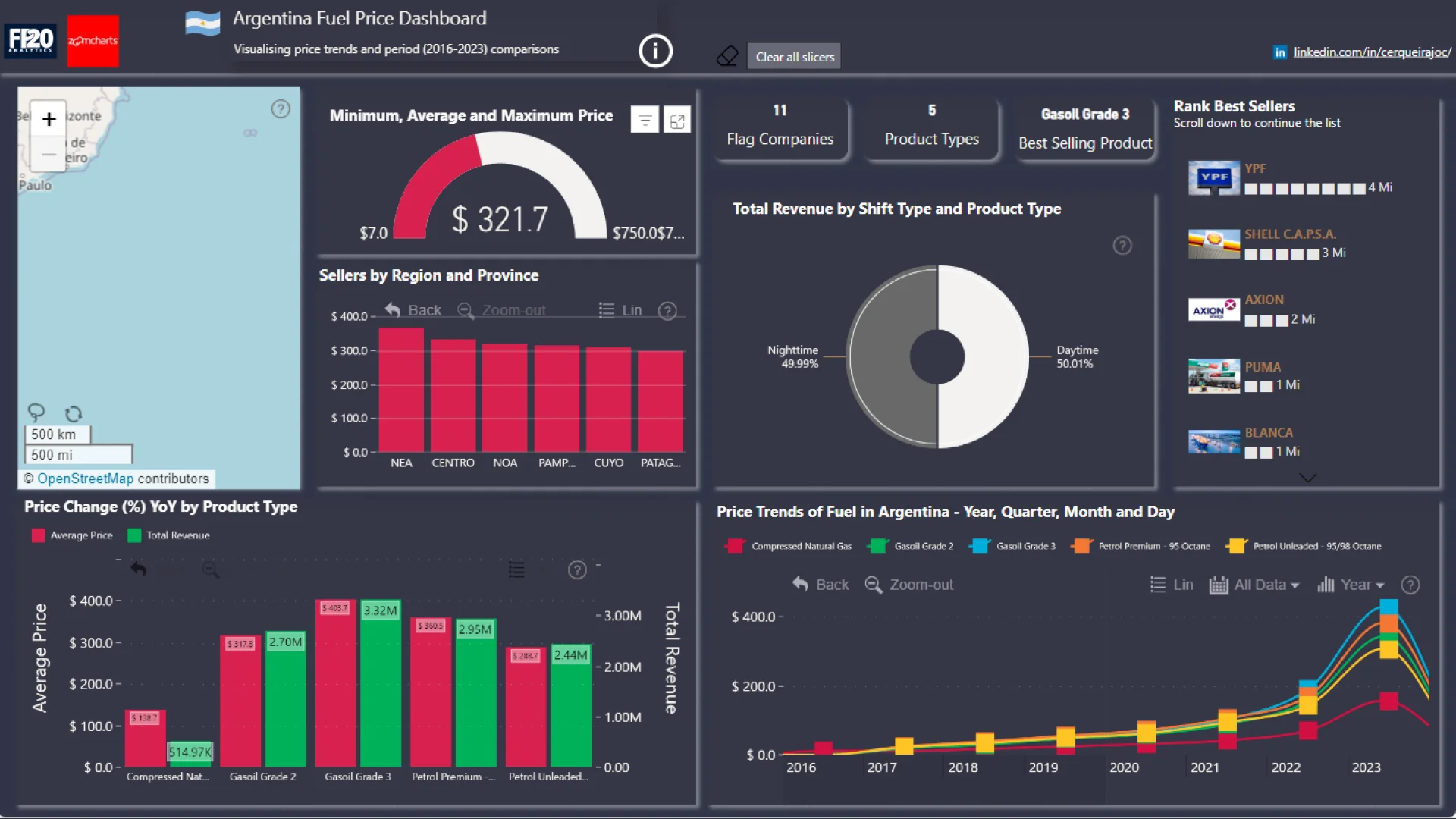Select SHELL C.A.P.S.A. logo in the list
Viewport: 1456px width, 819px height.
pyautogui.click(x=1213, y=244)
